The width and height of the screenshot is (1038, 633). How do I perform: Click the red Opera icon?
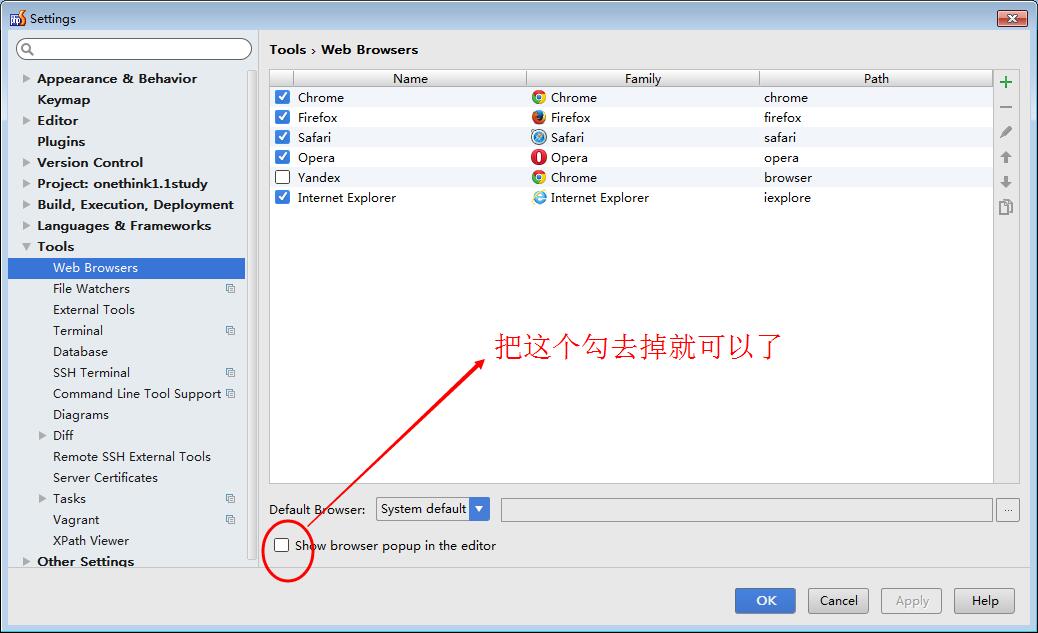(x=539, y=158)
